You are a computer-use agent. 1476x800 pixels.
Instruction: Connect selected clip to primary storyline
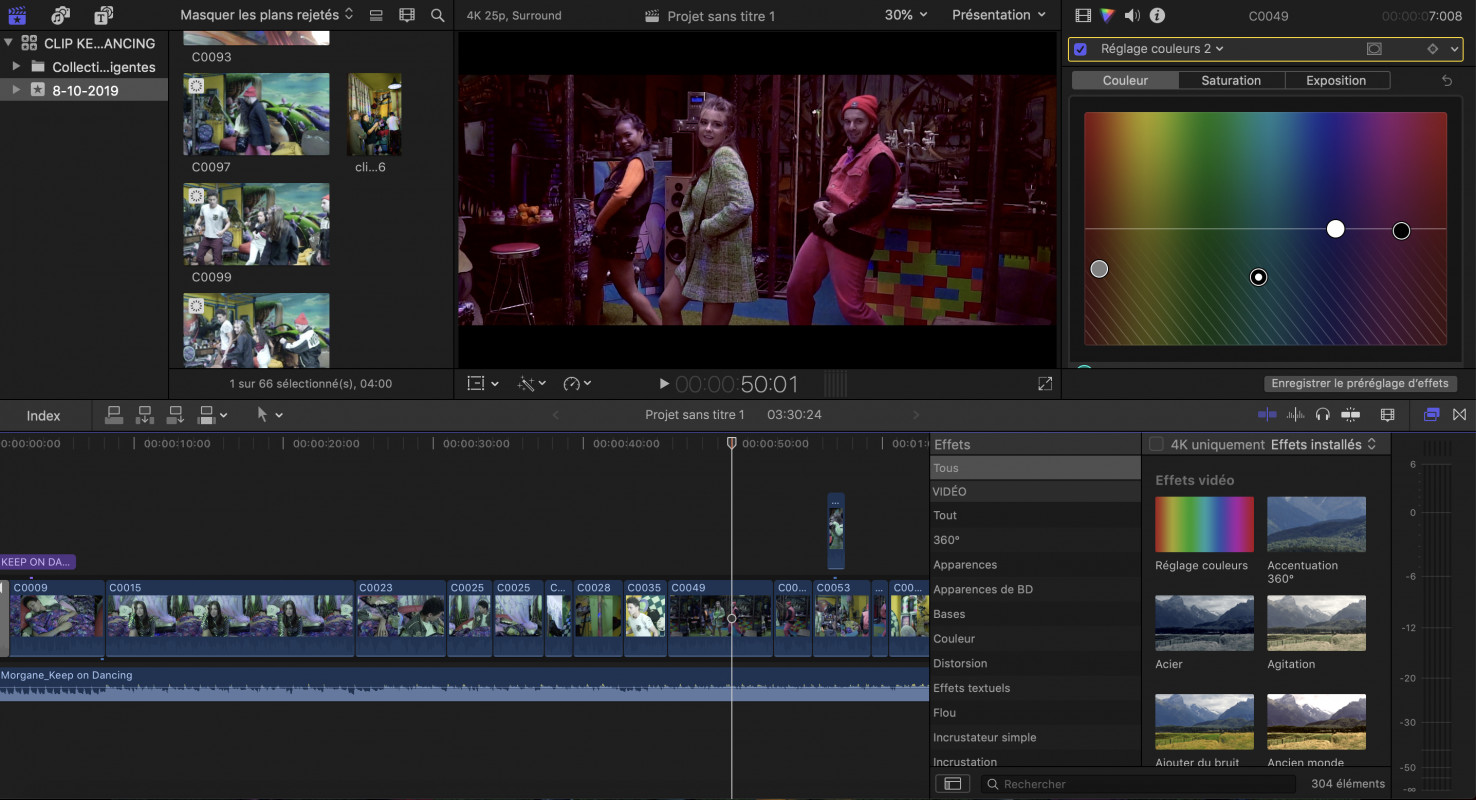114,414
